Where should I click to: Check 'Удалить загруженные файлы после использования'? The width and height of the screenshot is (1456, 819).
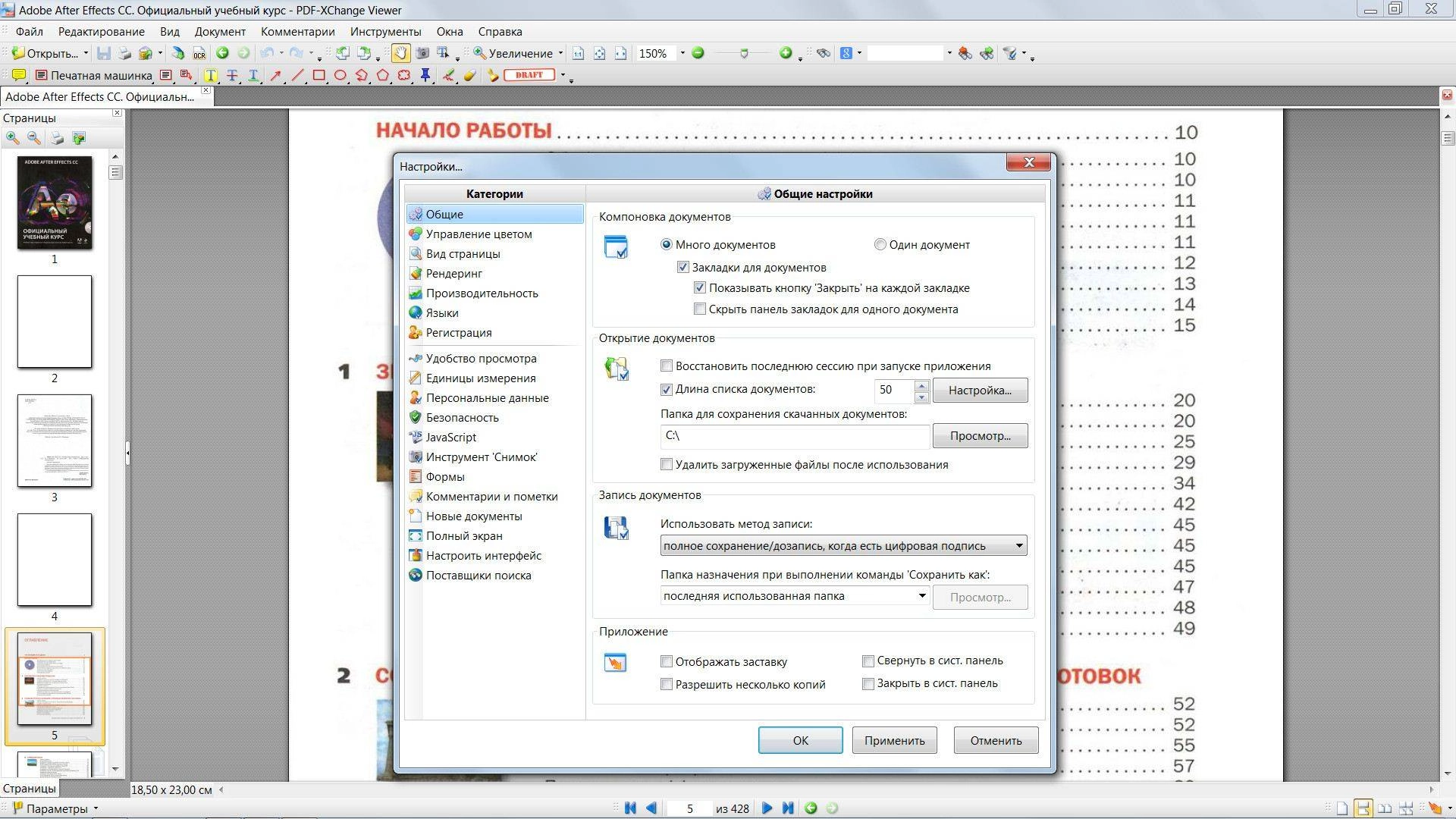coord(667,464)
